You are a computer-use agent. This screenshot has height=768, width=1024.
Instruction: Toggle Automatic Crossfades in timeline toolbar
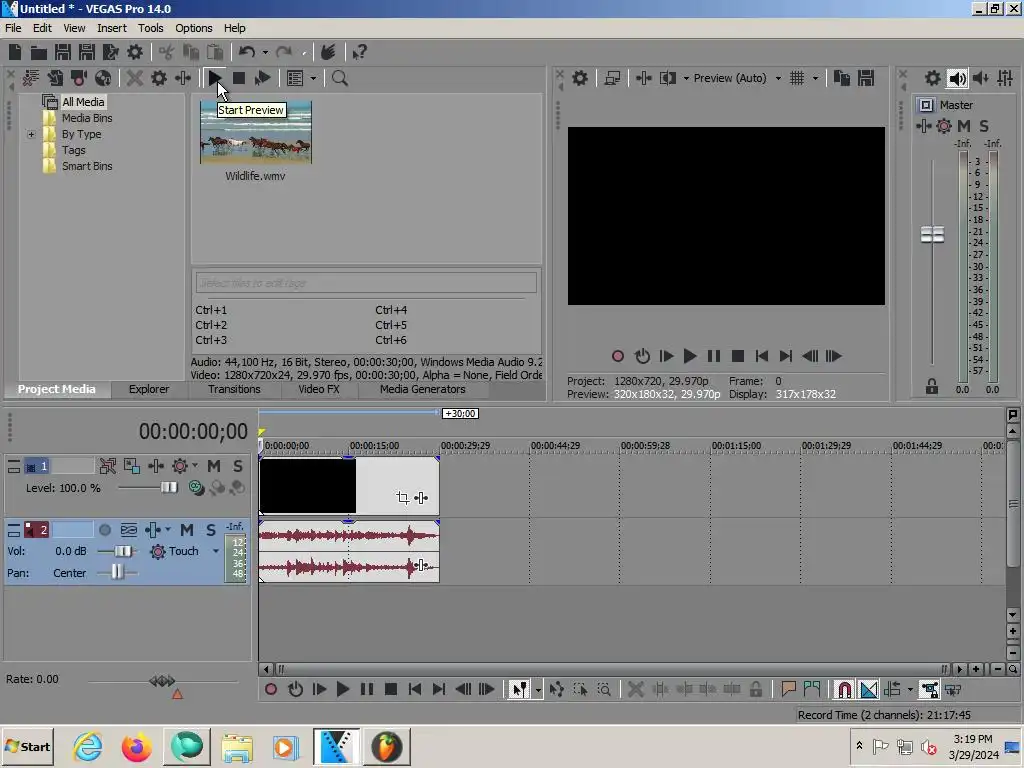[869, 689]
